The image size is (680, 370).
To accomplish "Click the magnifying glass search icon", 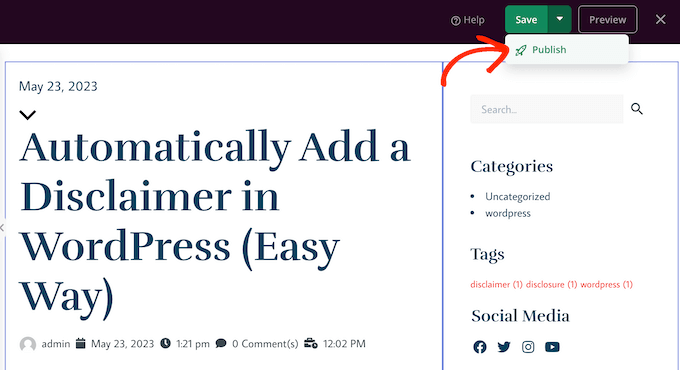I will (637, 108).
